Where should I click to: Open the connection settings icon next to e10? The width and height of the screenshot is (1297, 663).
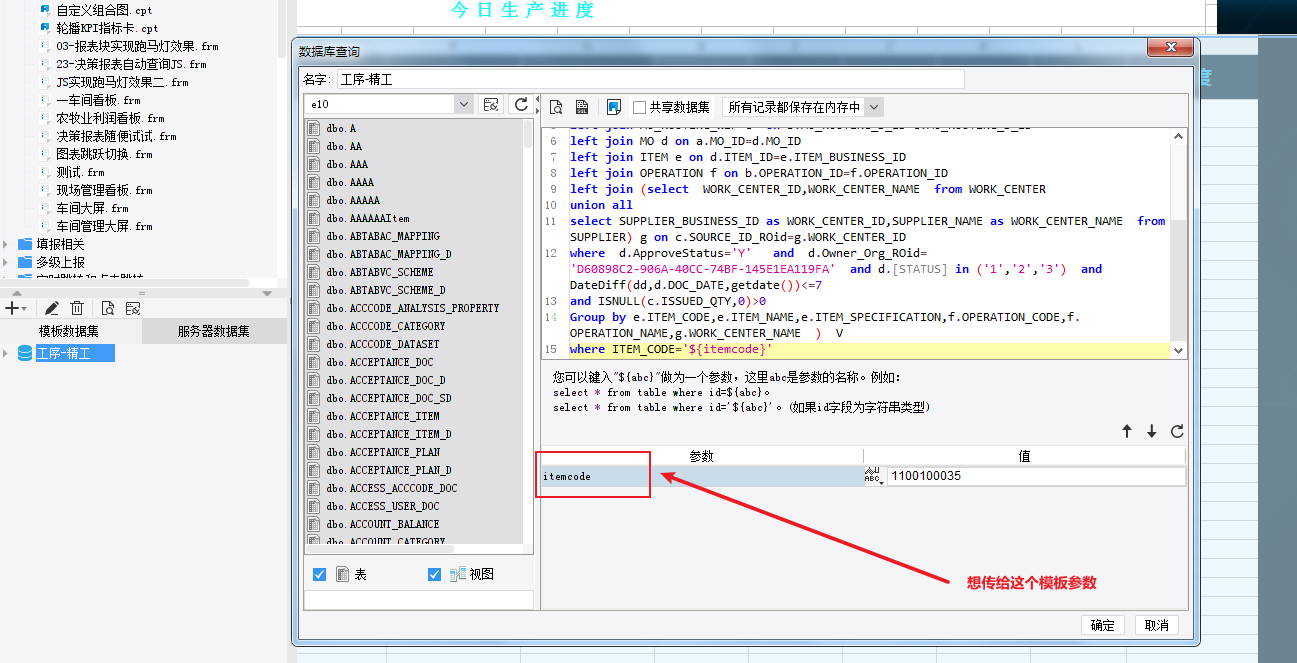pos(491,104)
